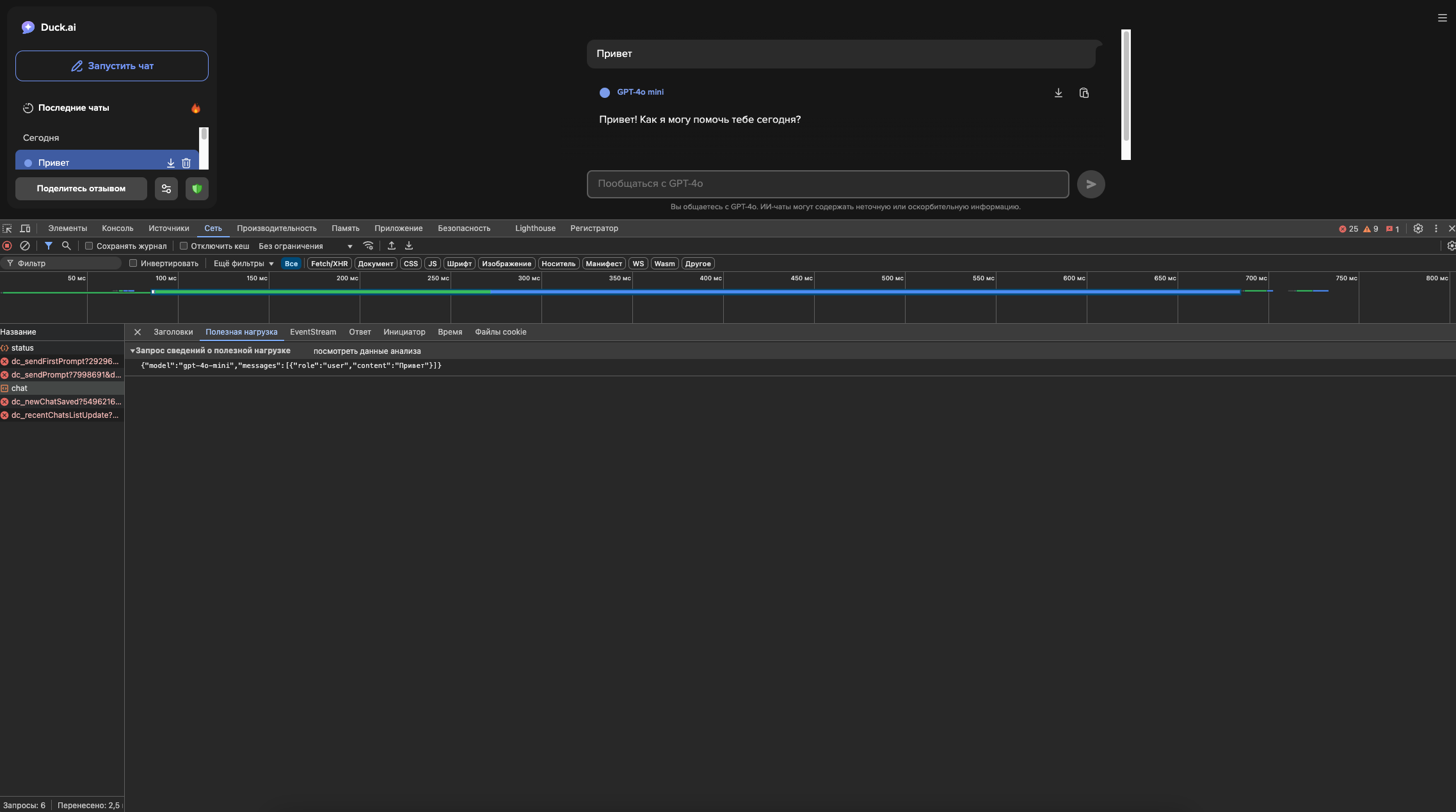Toggle the JS filter chip
This screenshot has width=1456, height=812.
433,264
